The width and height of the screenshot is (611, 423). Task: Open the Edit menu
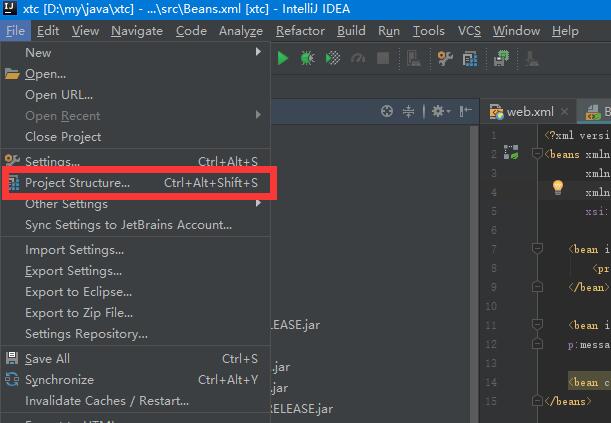(x=48, y=31)
